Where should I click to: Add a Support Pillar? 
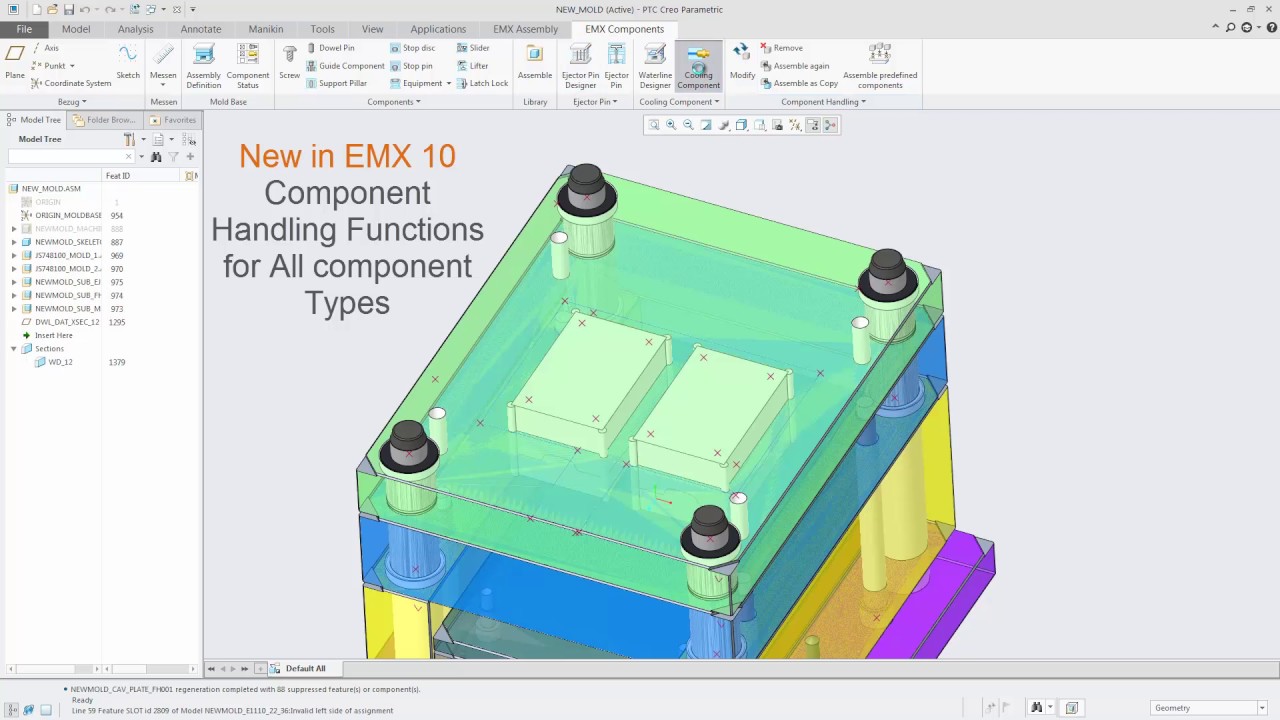click(x=336, y=84)
